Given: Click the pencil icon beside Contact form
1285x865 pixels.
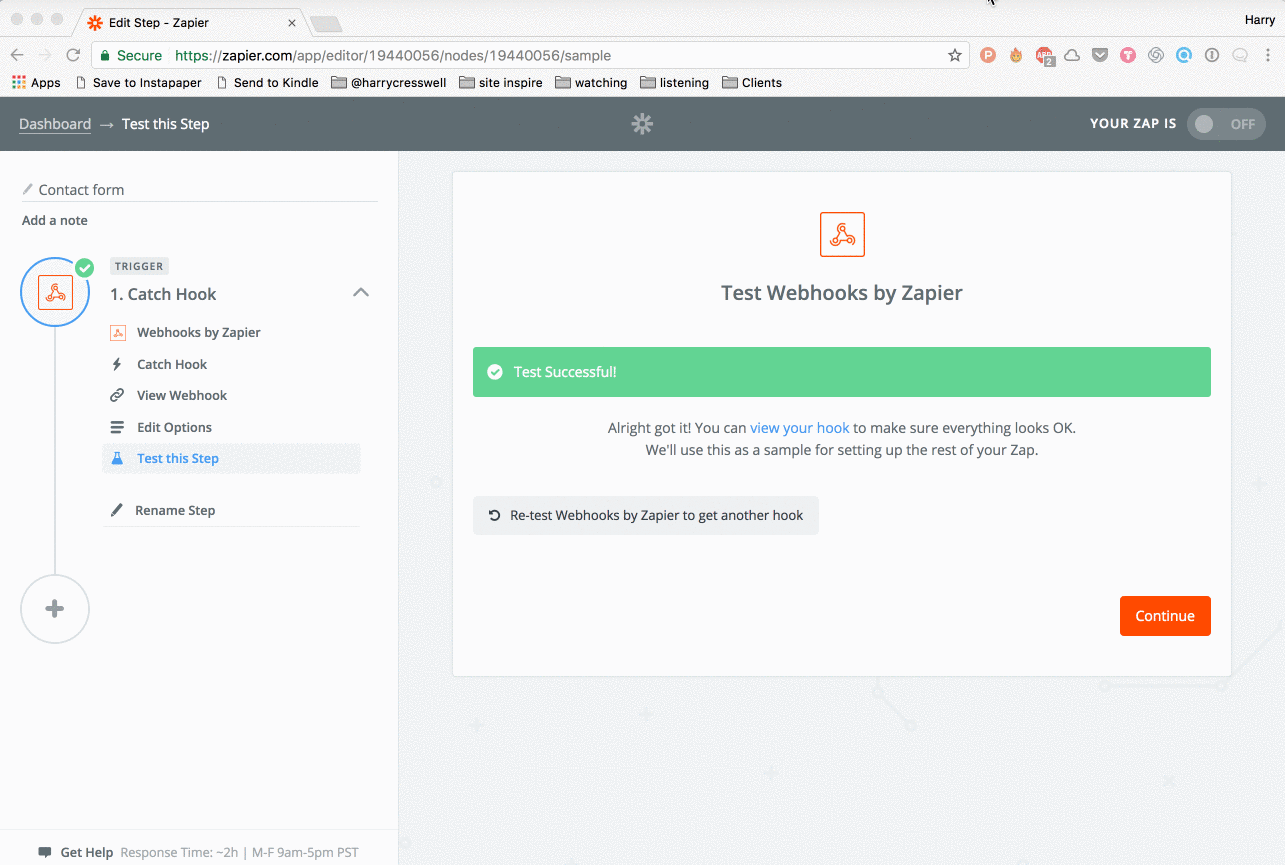Looking at the screenshot, I should tap(28, 189).
